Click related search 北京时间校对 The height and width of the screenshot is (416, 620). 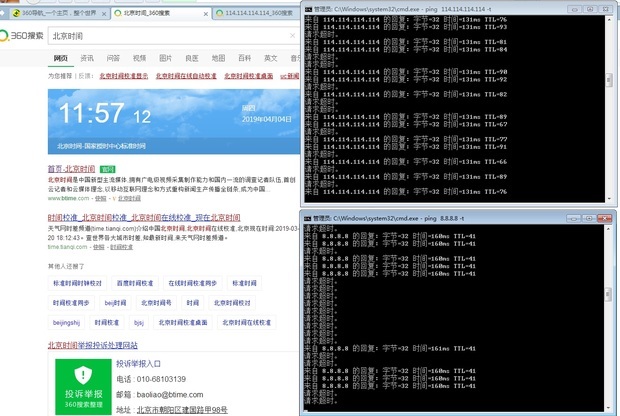point(232,303)
